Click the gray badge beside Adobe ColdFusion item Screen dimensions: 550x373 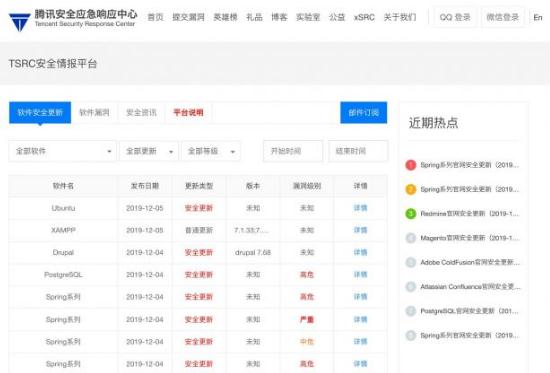[x=411, y=262]
